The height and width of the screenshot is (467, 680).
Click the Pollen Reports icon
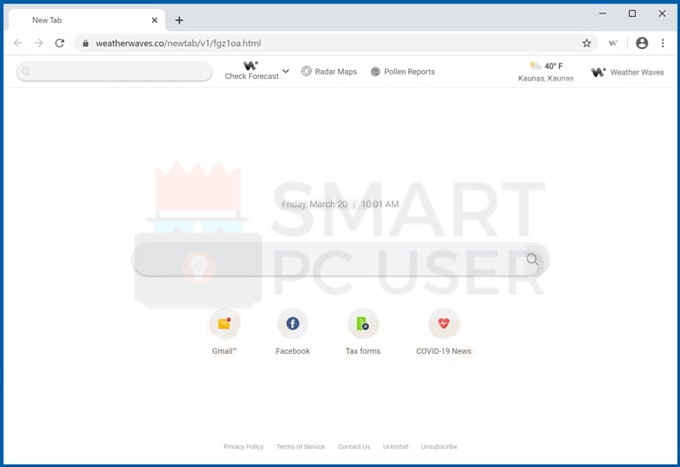click(x=375, y=72)
